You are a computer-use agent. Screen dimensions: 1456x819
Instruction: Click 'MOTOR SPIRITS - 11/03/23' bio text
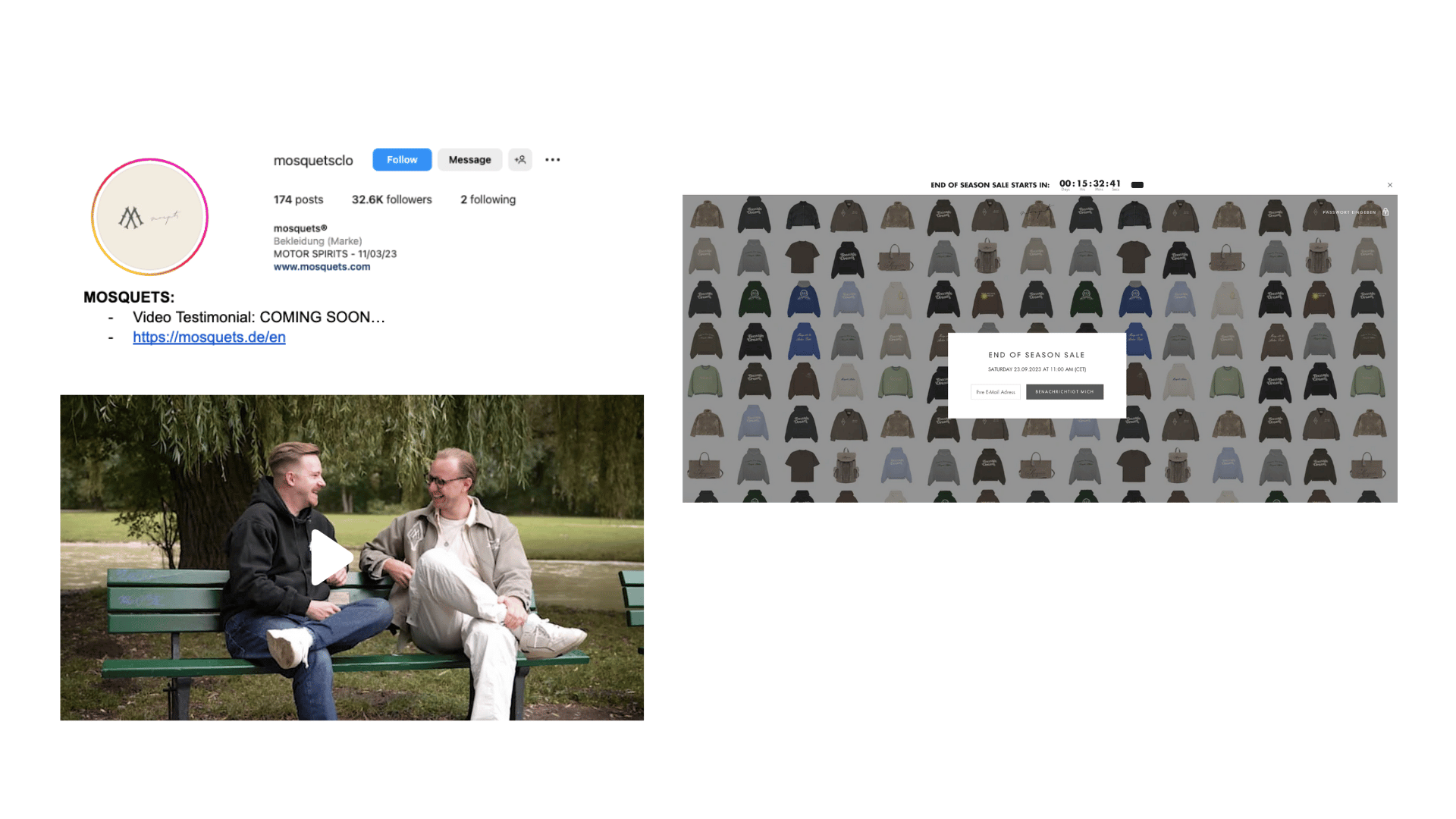[335, 254]
